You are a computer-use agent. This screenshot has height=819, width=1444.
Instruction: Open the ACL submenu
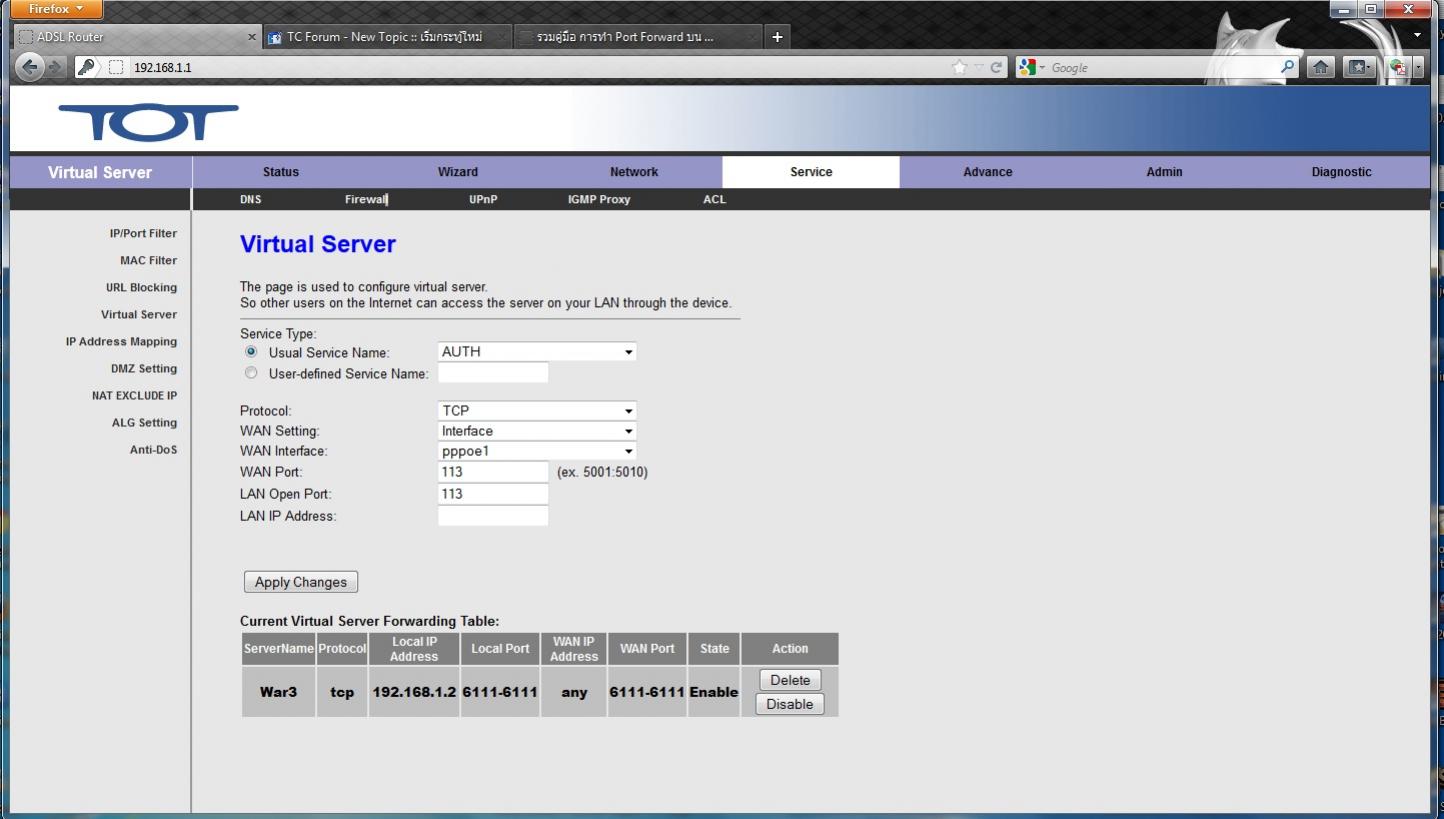tap(715, 199)
